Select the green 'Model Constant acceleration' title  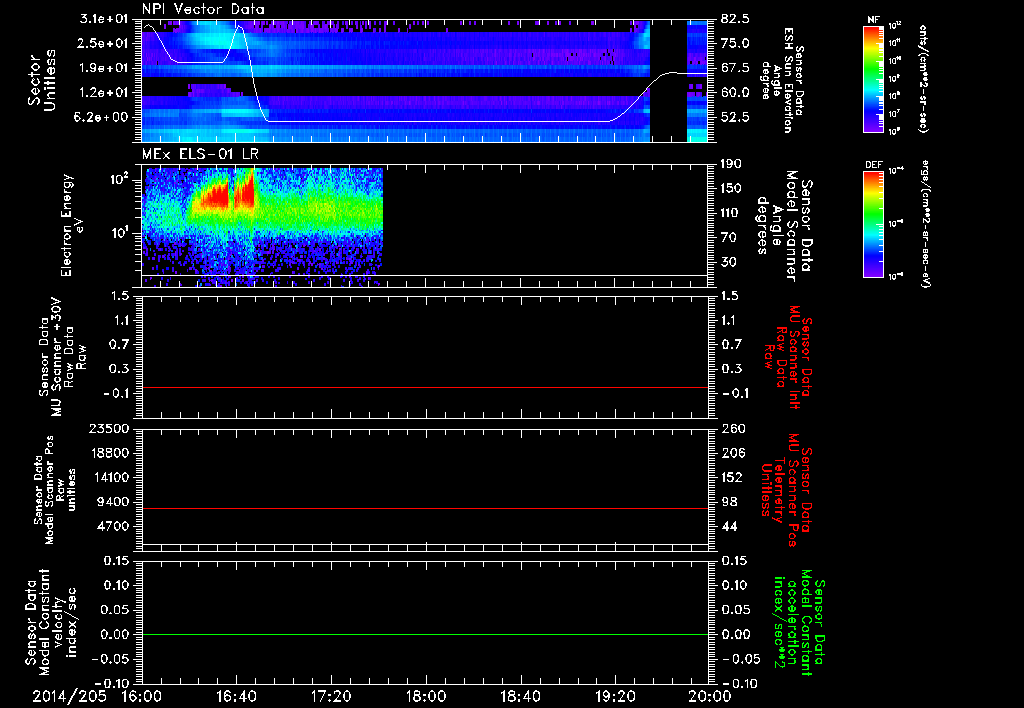800,624
